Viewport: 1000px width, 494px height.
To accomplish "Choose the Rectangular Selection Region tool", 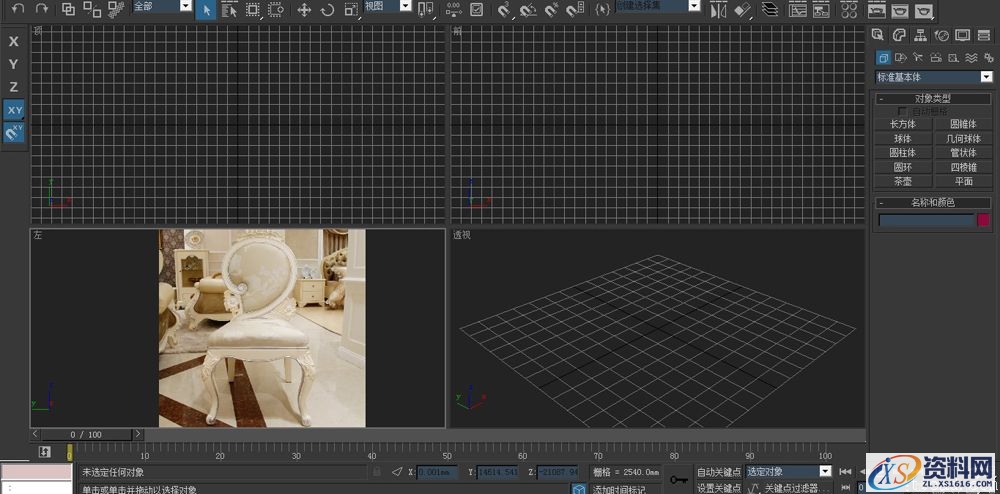I will coord(253,10).
